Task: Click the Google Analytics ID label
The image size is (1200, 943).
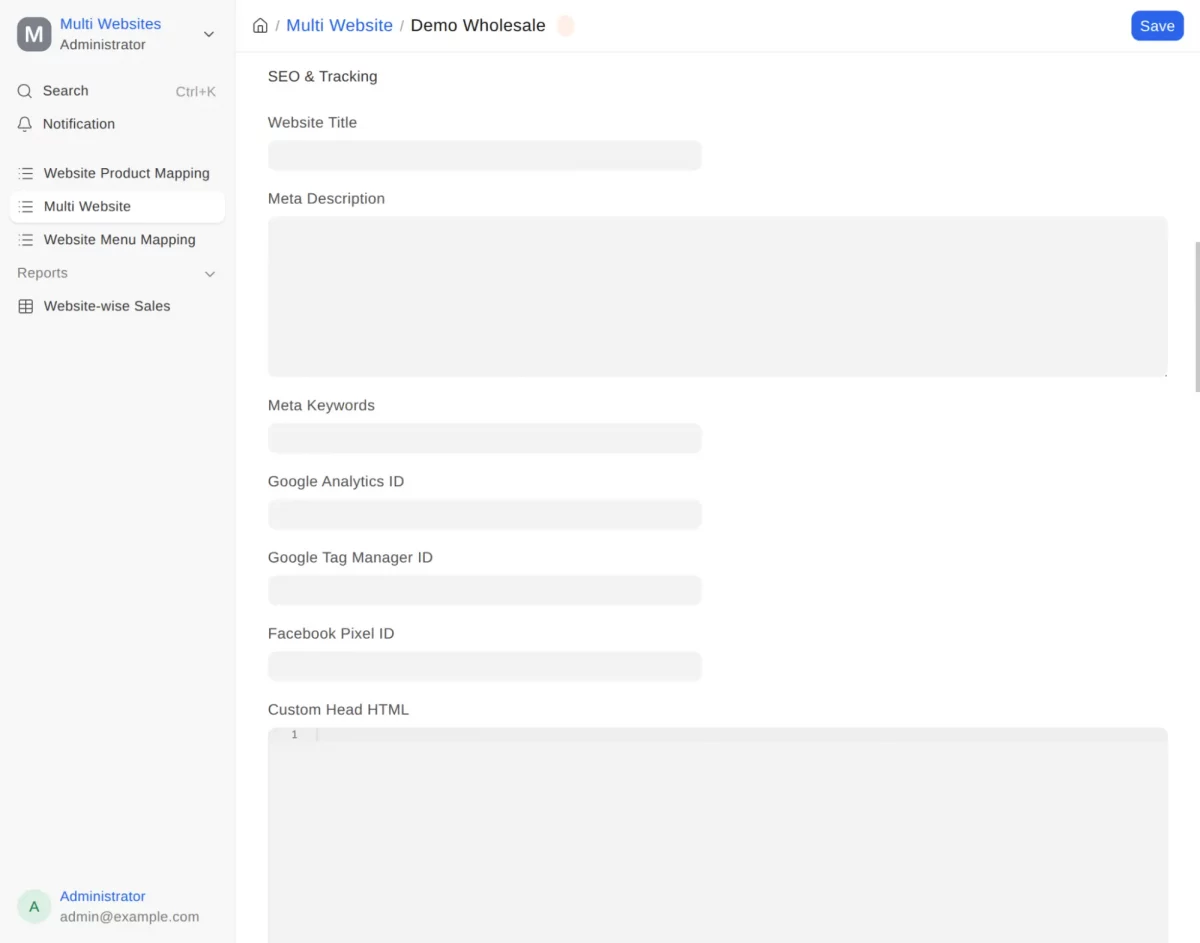Action: point(336,481)
